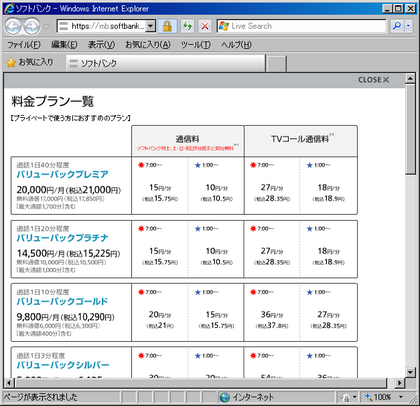Image resolution: width=420 pixels, height=406 pixels.
Task: Open the 編集(E) menu
Action: pyautogui.click(x=64, y=45)
